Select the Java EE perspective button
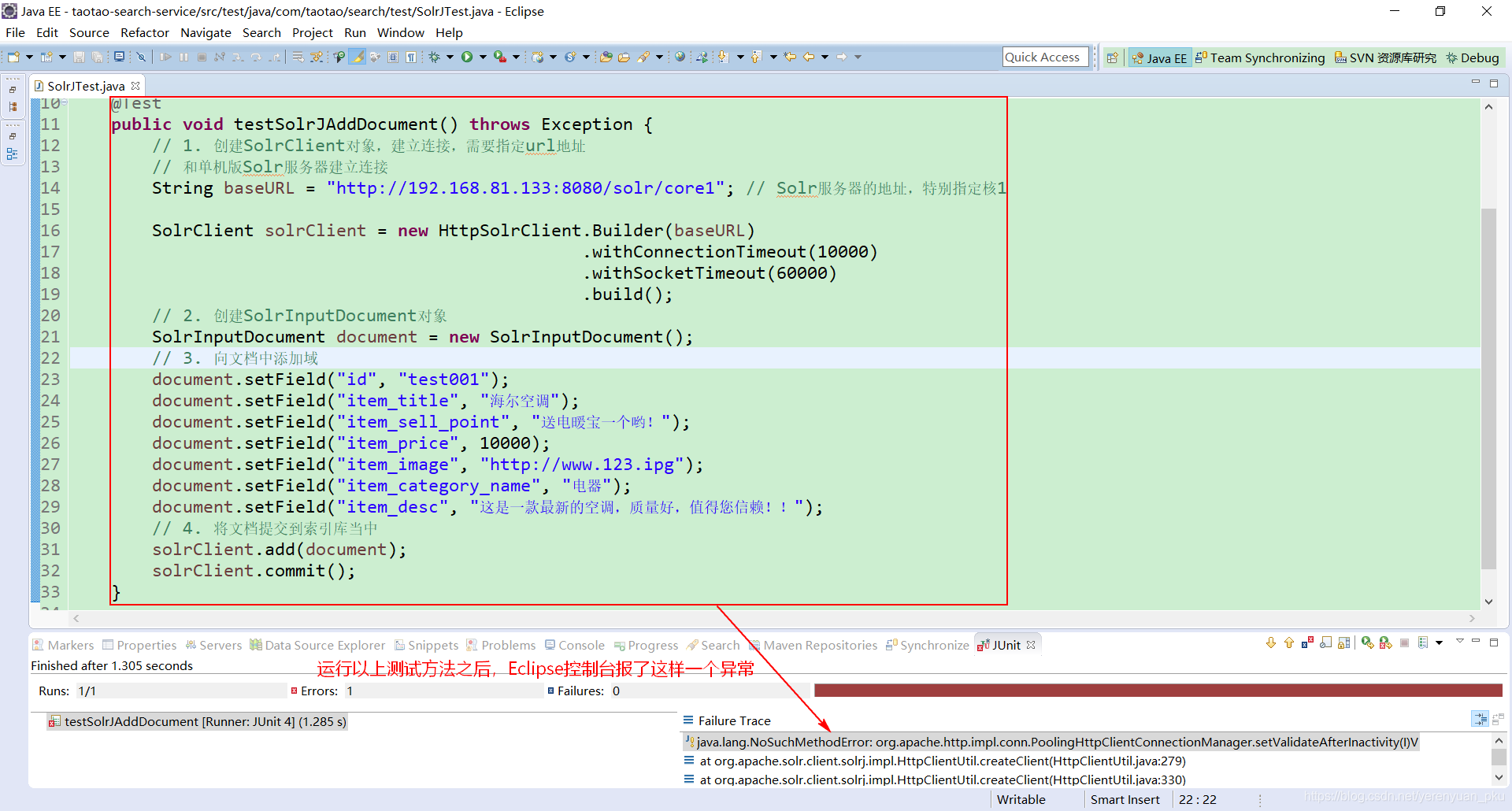 (x=1159, y=57)
